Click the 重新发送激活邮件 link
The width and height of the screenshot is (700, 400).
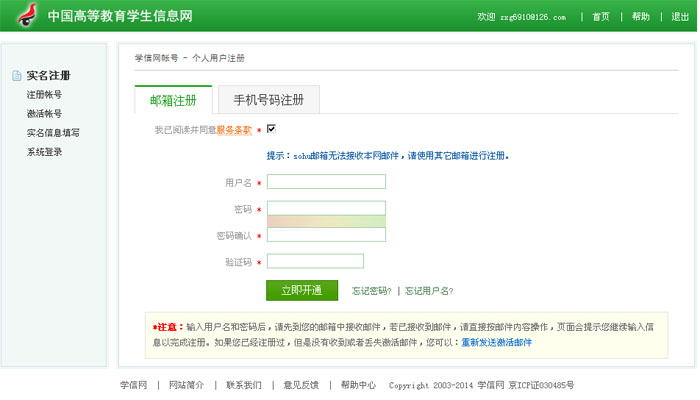(496, 342)
